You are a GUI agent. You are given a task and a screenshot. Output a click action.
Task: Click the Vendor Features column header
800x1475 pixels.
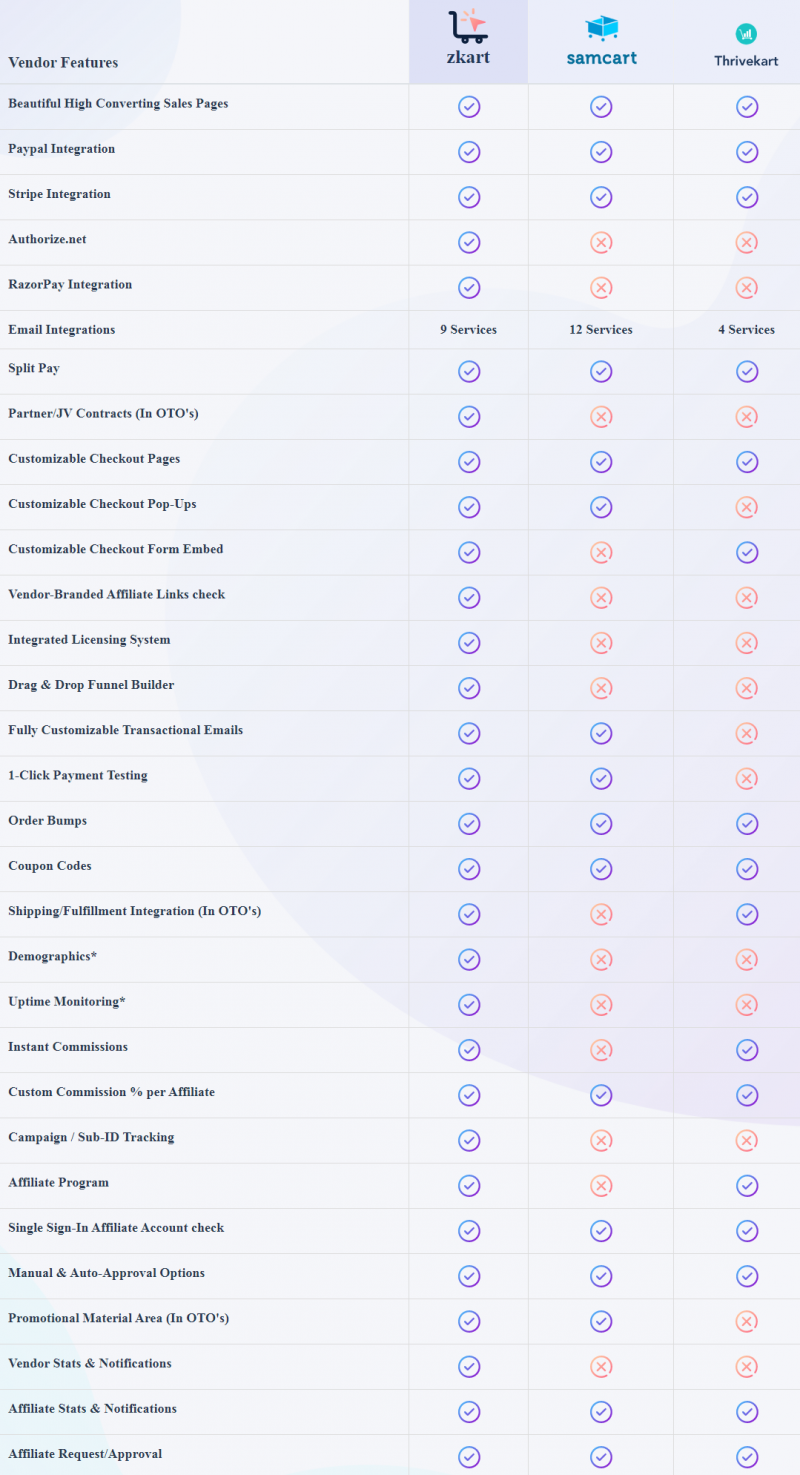click(63, 63)
